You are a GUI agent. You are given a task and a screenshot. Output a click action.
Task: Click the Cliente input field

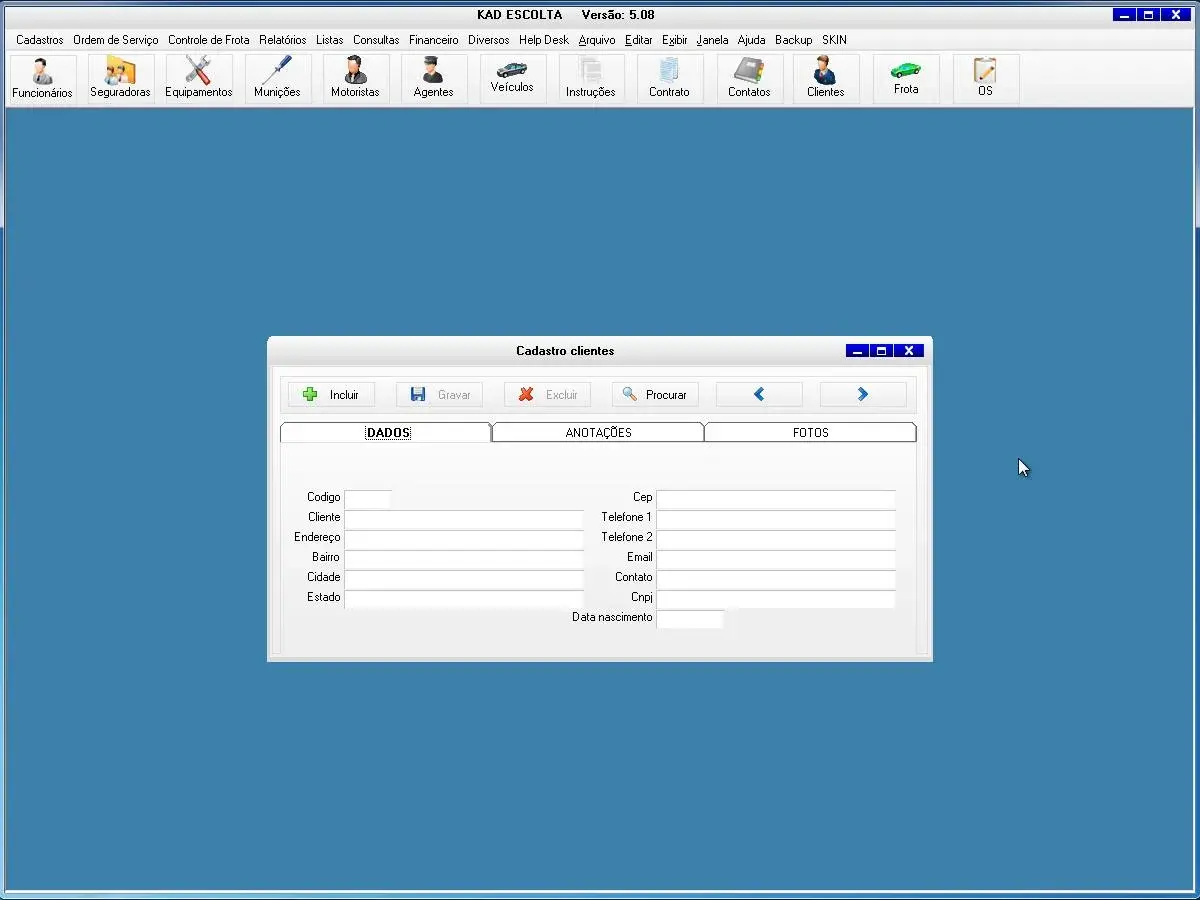(464, 518)
